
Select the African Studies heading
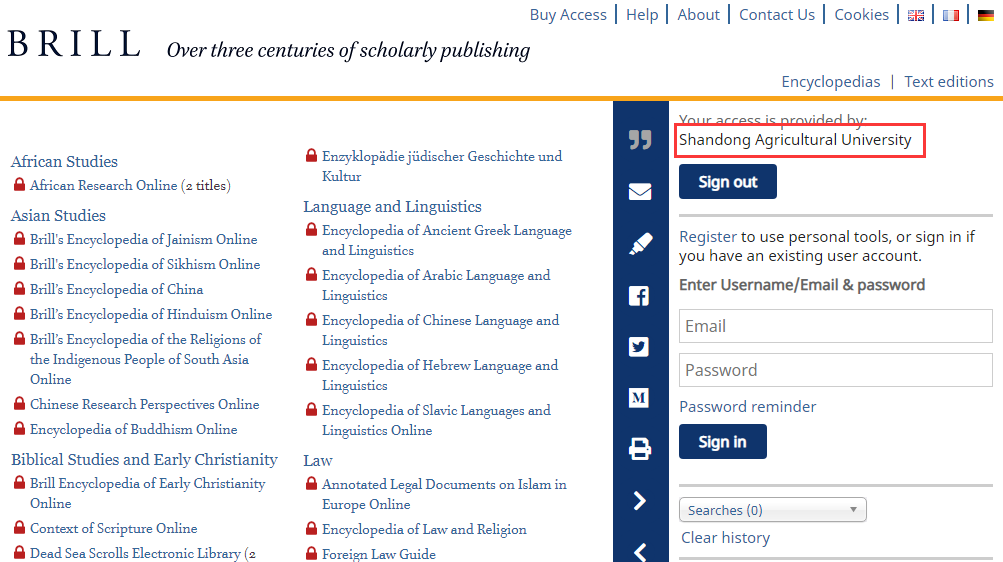[64, 161]
